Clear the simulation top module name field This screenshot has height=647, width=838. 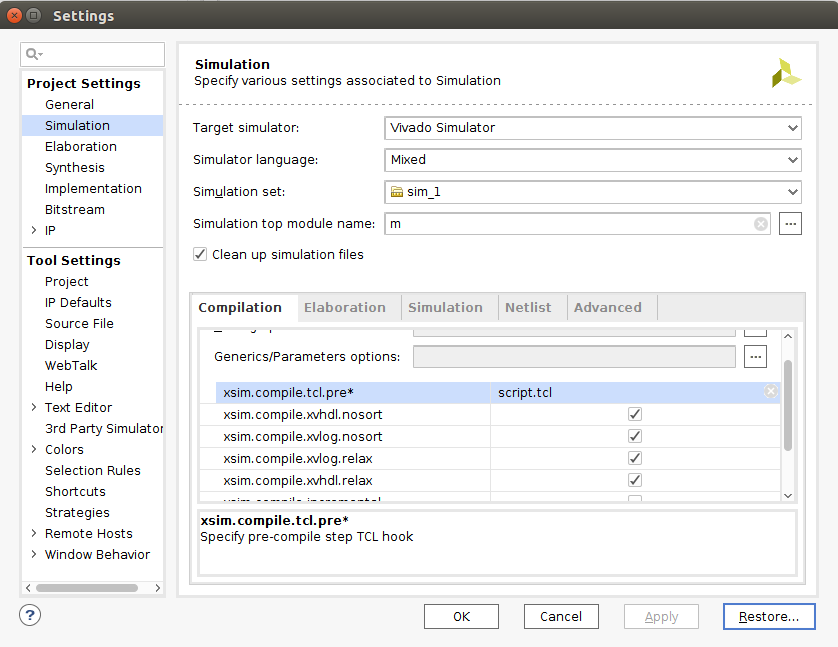point(761,224)
